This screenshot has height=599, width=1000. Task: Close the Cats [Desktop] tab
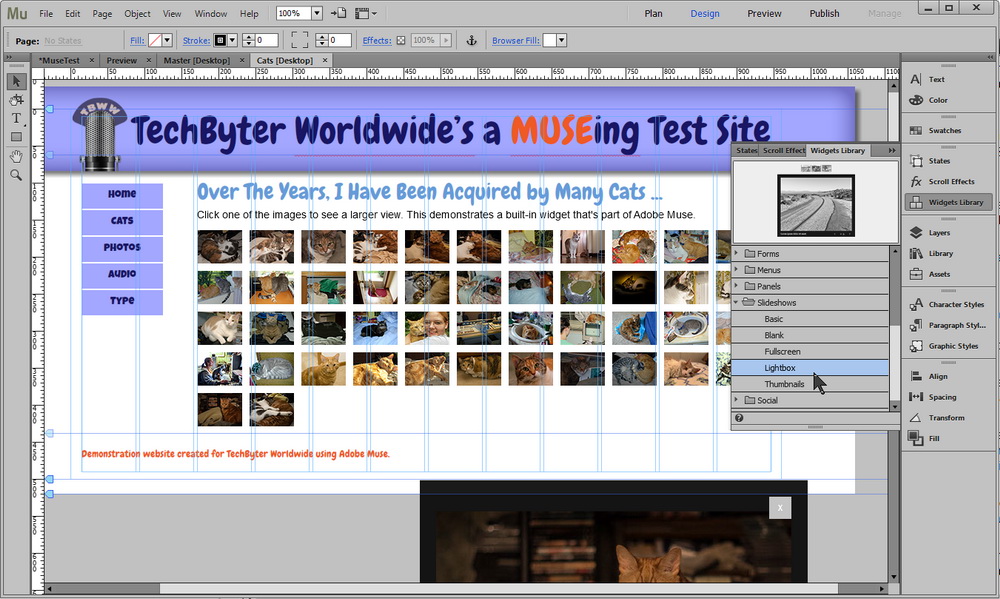[325, 60]
